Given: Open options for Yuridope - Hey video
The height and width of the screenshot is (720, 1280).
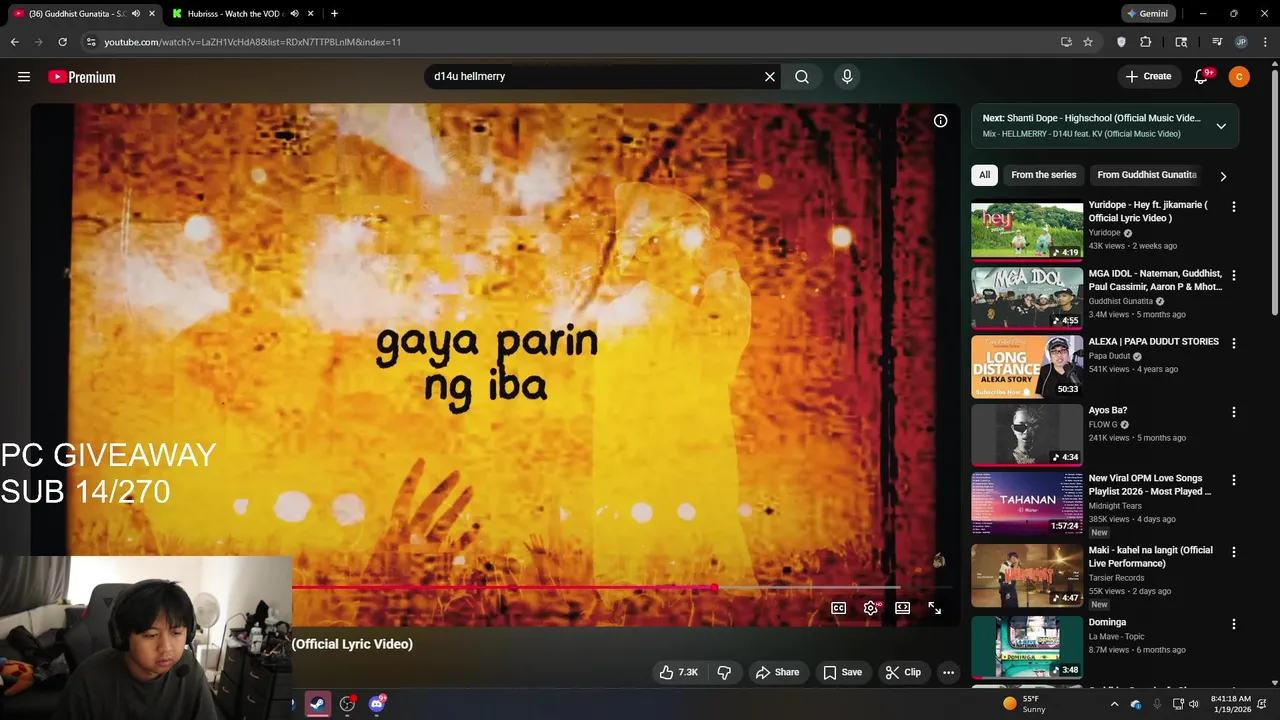Looking at the screenshot, I should point(1233,207).
